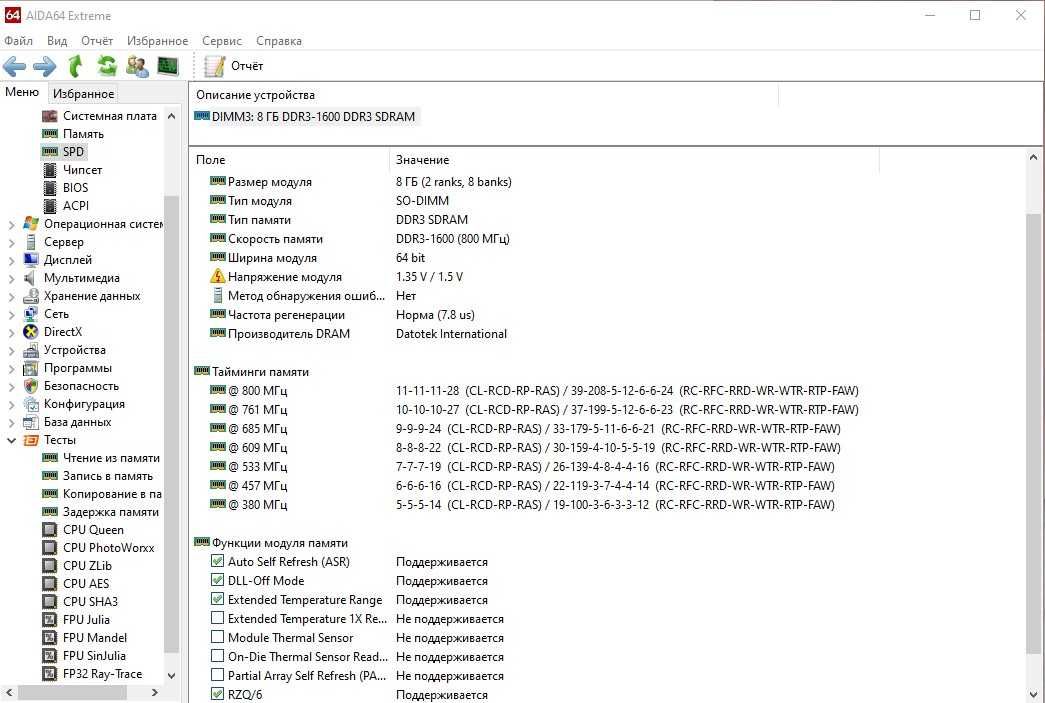
Task: Toggle the Extended Temperature Range checkbox
Action: point(217,599)
